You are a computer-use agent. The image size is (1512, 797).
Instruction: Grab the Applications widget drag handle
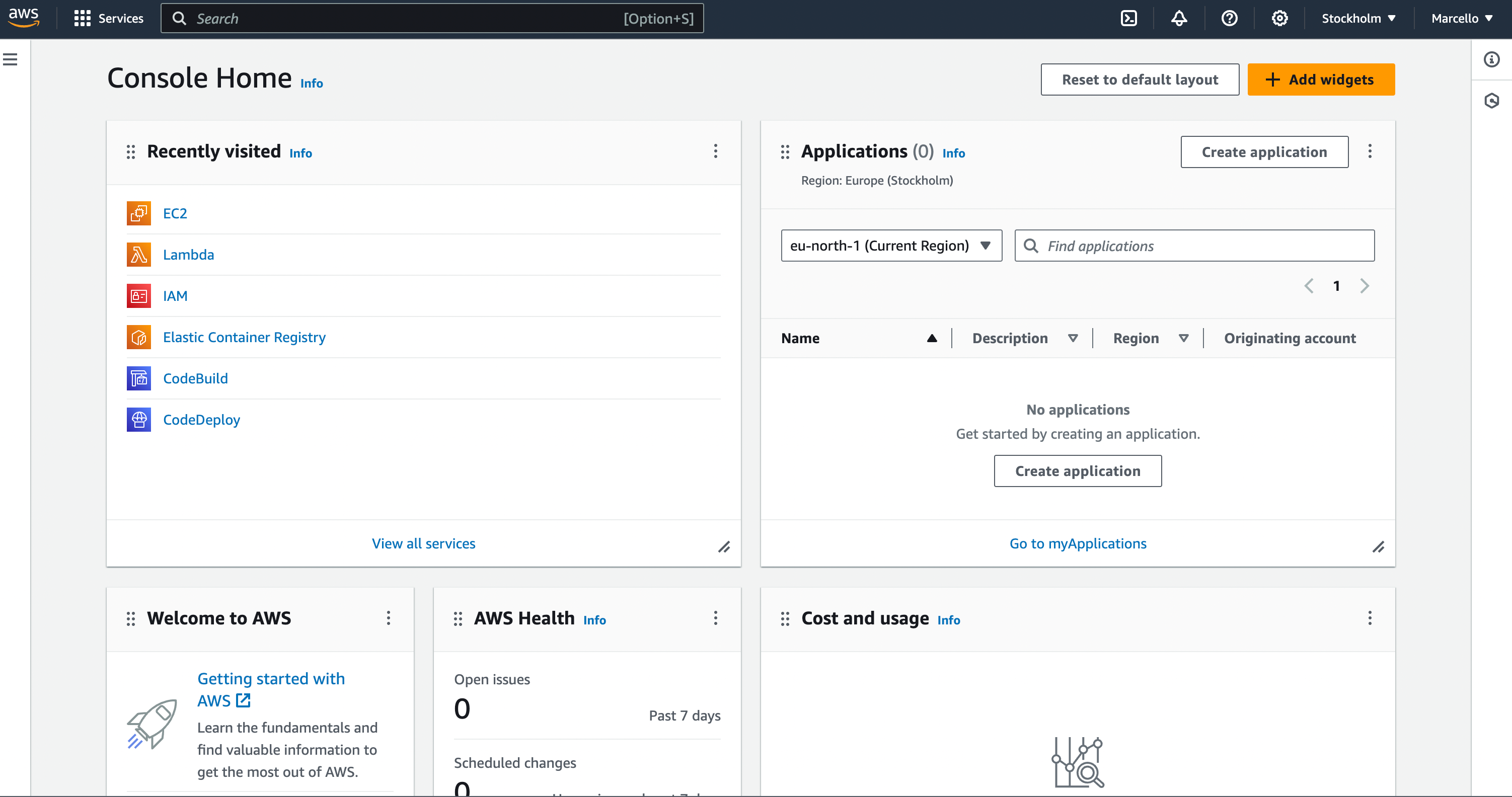point(785,152)
